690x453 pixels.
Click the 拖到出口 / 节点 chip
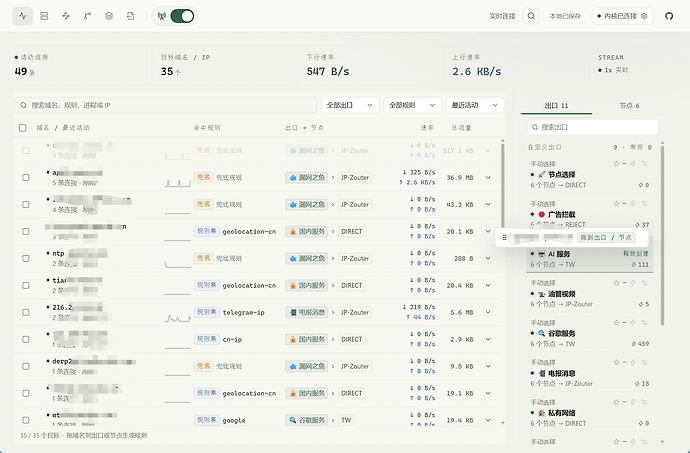[x=606, y=238]
